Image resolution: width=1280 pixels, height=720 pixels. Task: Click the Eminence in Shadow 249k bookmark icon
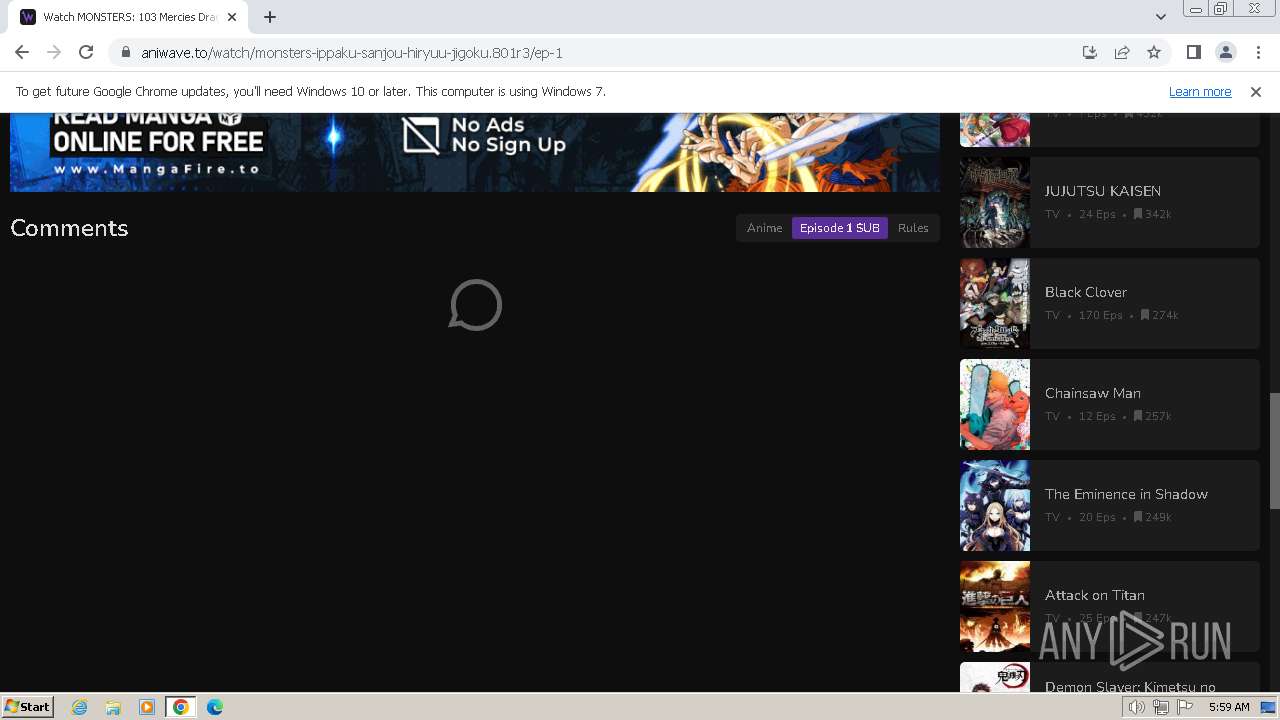(x=1138, y=517)
